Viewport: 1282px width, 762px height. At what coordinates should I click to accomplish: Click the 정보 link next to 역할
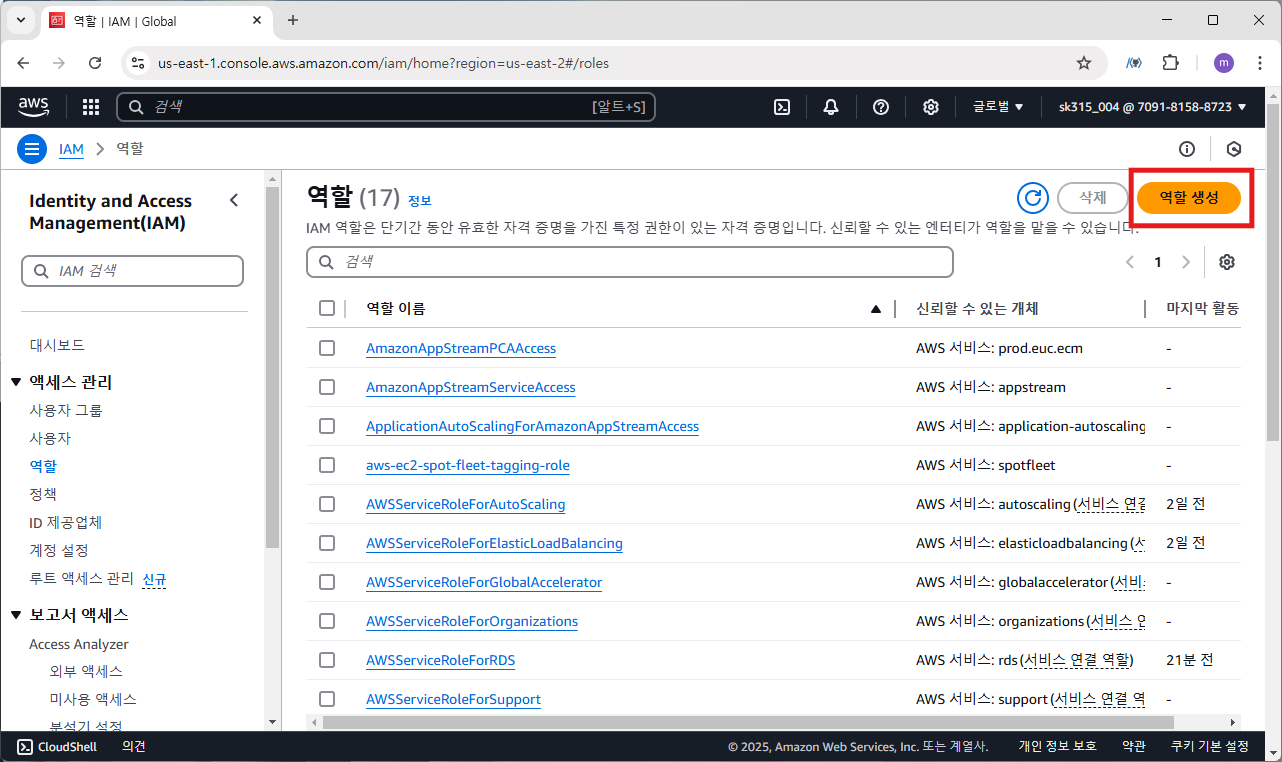[419, 201]
